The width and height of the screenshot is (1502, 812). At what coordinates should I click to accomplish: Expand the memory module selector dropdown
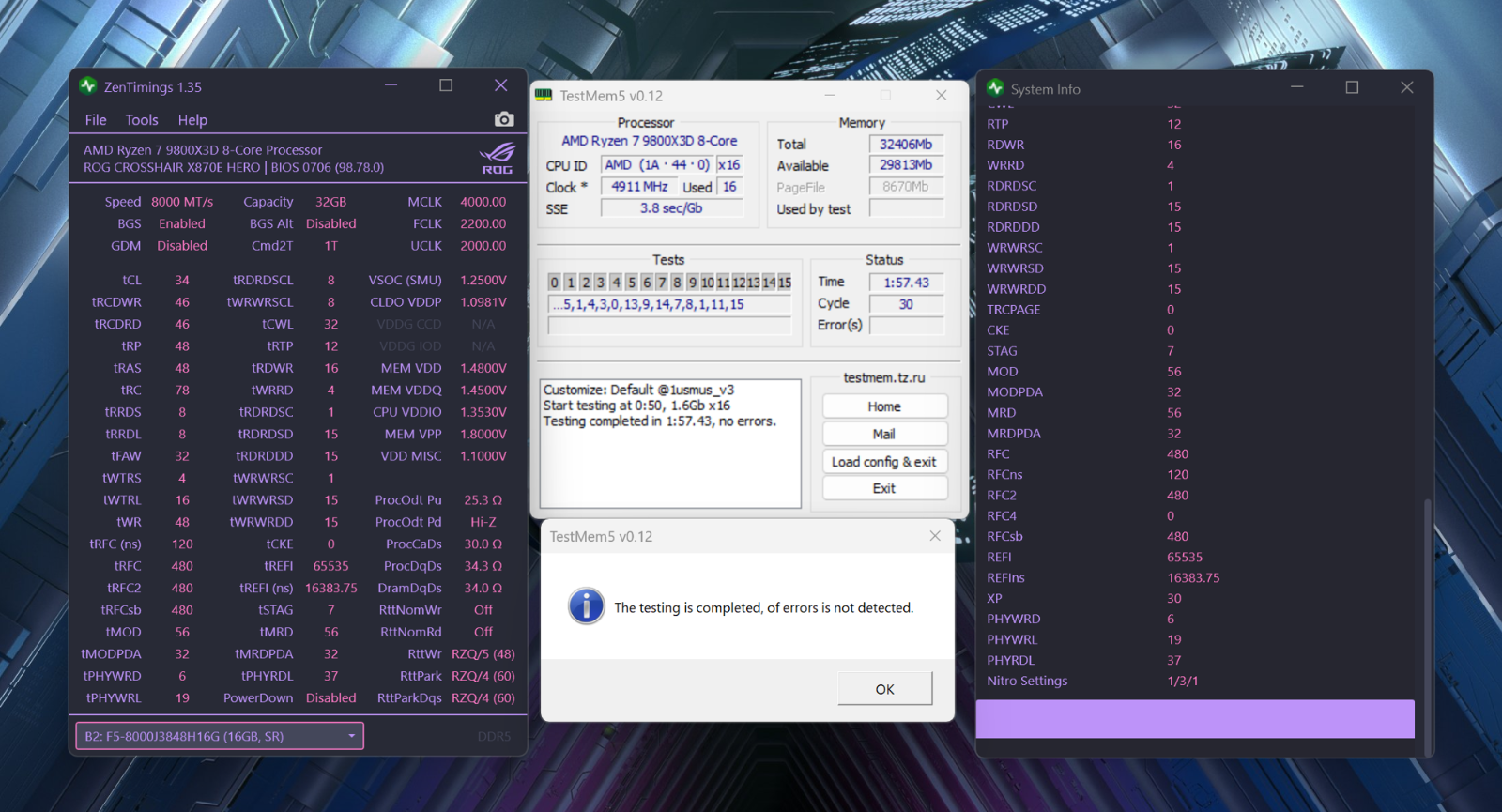point(220,736)
